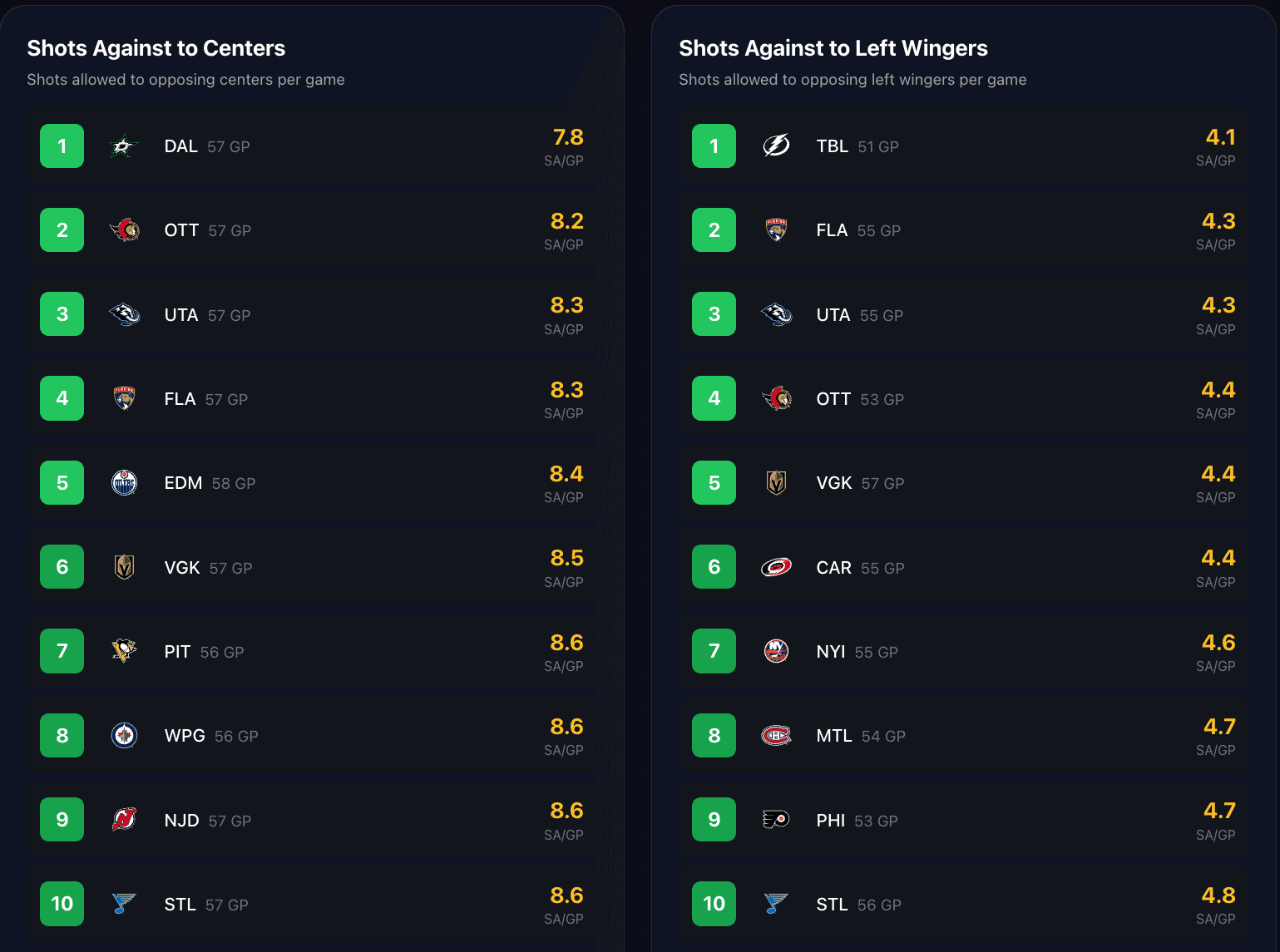
Task: Click rank 1 badge next to TBL
Action: [x=714, y=146]
